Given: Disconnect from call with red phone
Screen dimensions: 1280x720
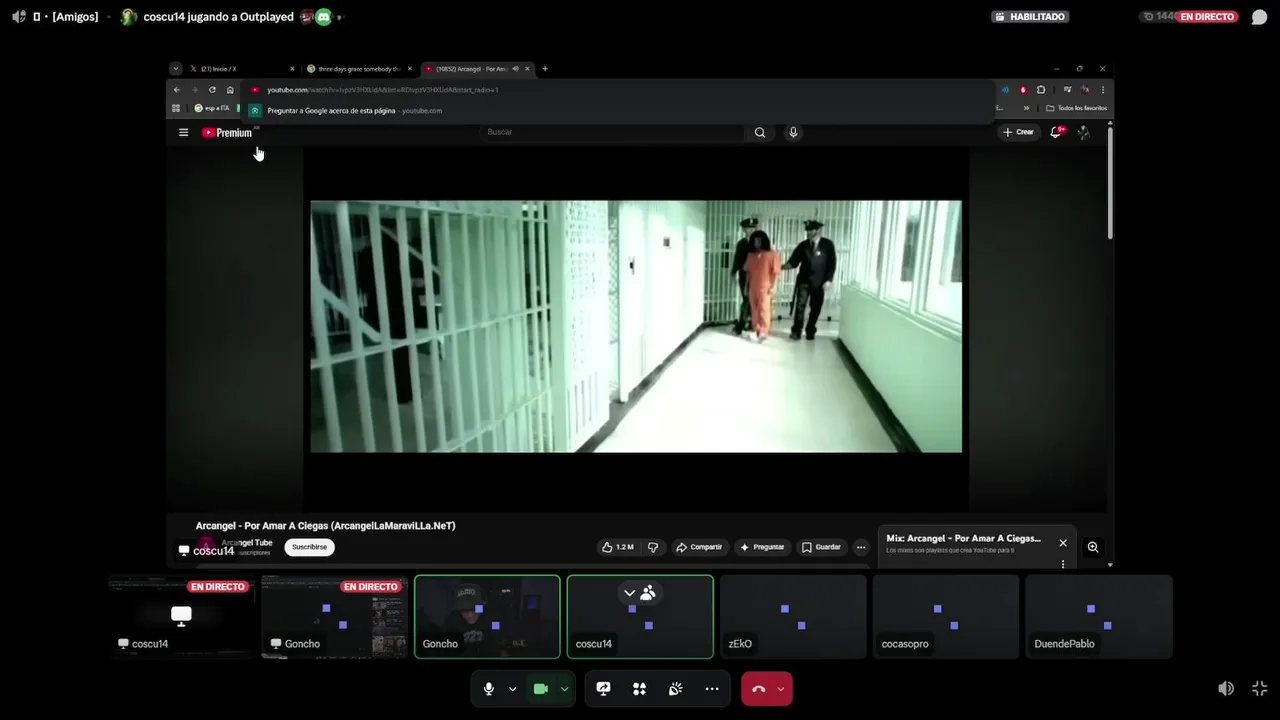Looking at the screenshot, I should (x=758, y=689).
